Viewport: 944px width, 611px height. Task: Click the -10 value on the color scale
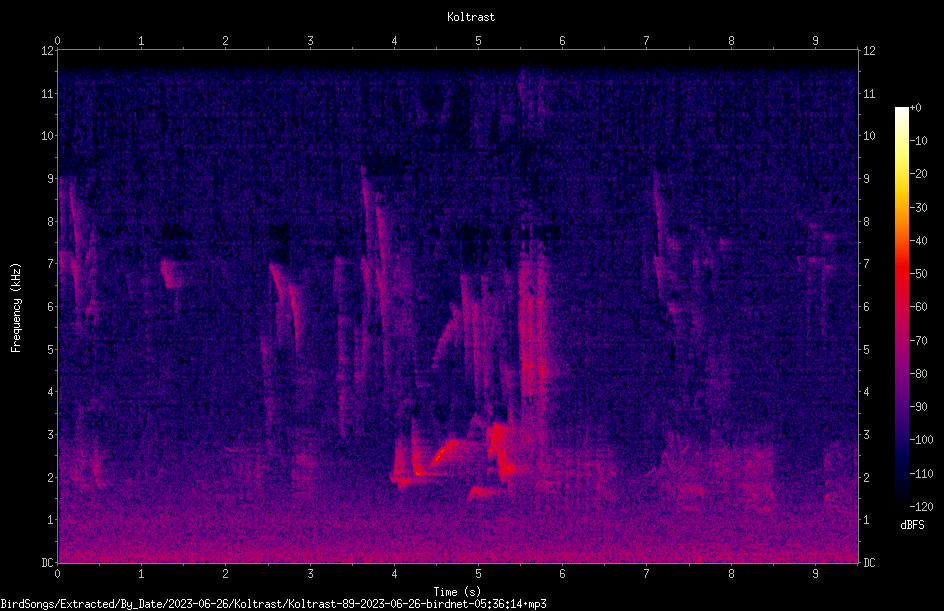click(x=918, y=141)
